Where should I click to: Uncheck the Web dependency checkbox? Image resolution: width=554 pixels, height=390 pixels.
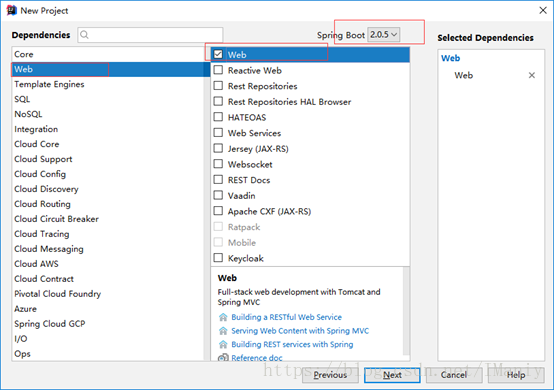click(x=218, y=54)
